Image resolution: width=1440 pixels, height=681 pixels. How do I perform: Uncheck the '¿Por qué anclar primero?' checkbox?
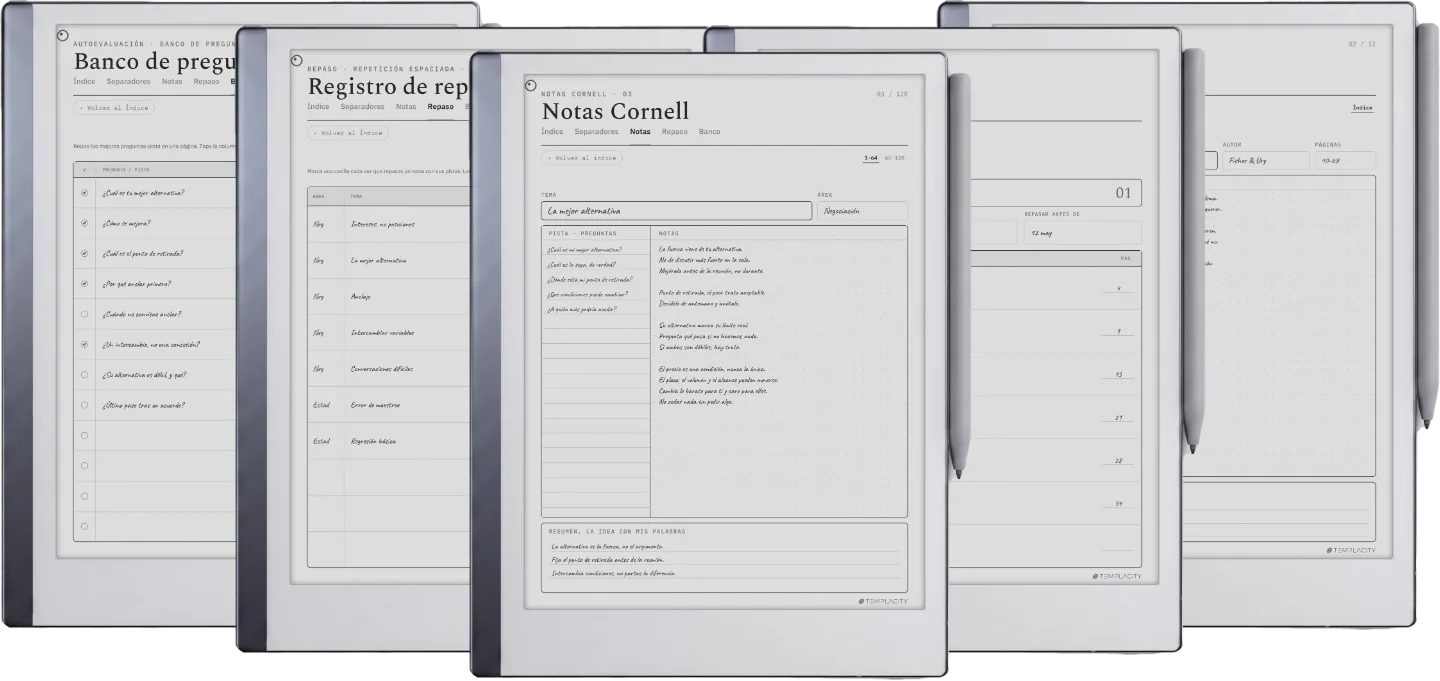click(x=84, y=283)
